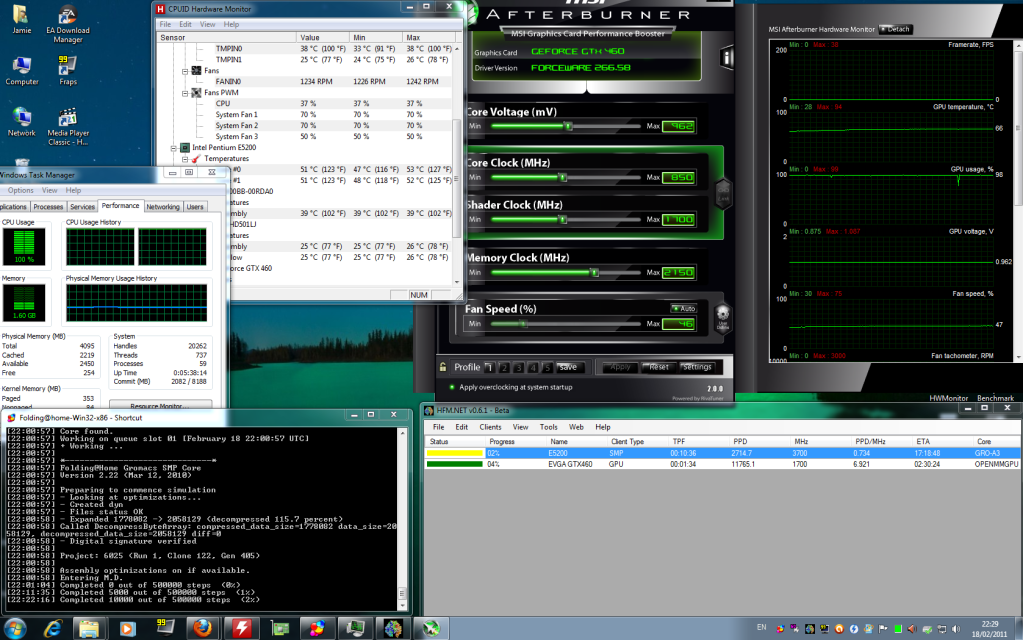Click the Afterburner profile lock icon
Screen dimensions: 1023x640
tap(443, 367)
